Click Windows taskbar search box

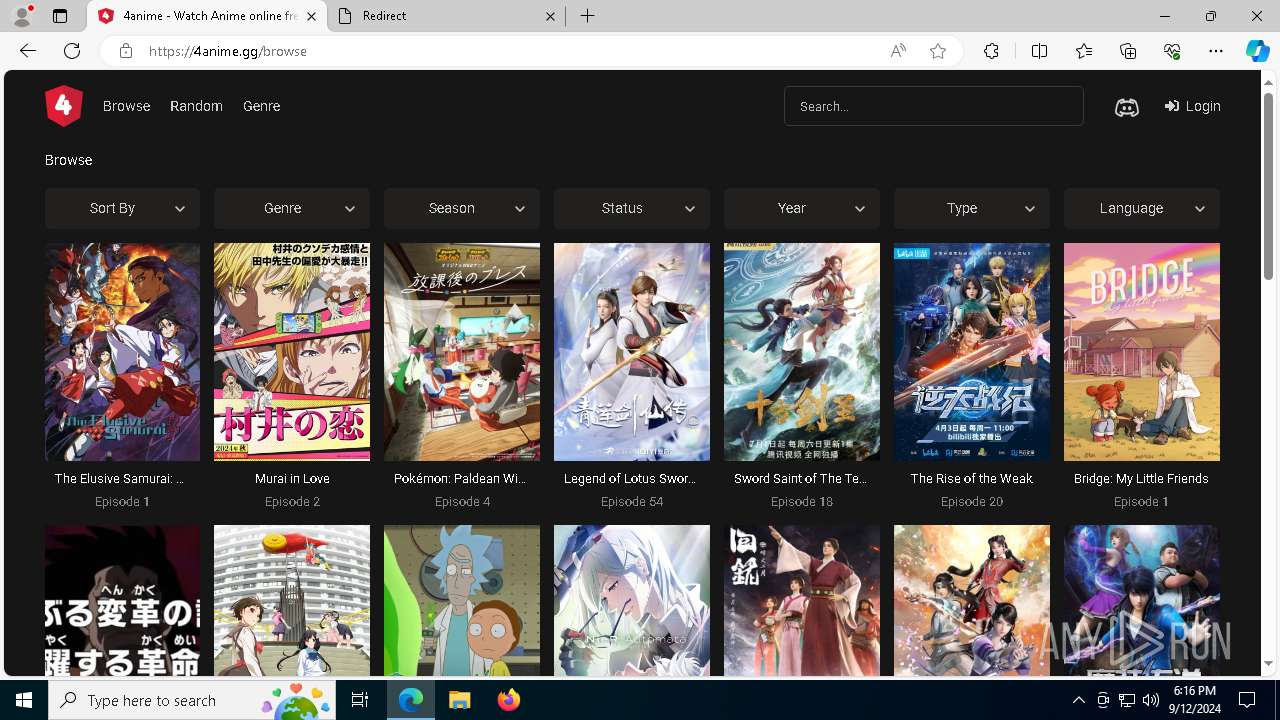pos(193,700)
